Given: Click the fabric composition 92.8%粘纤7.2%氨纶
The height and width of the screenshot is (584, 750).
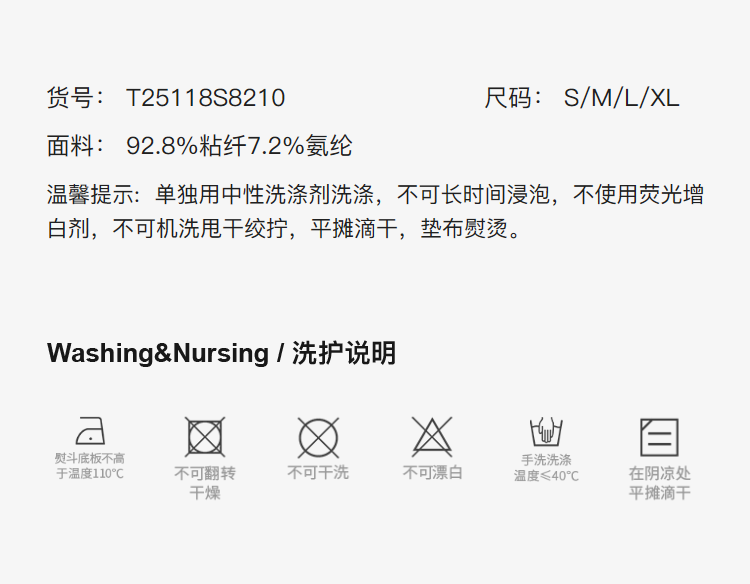Looking at the screenshot, I should click(239, 145).
